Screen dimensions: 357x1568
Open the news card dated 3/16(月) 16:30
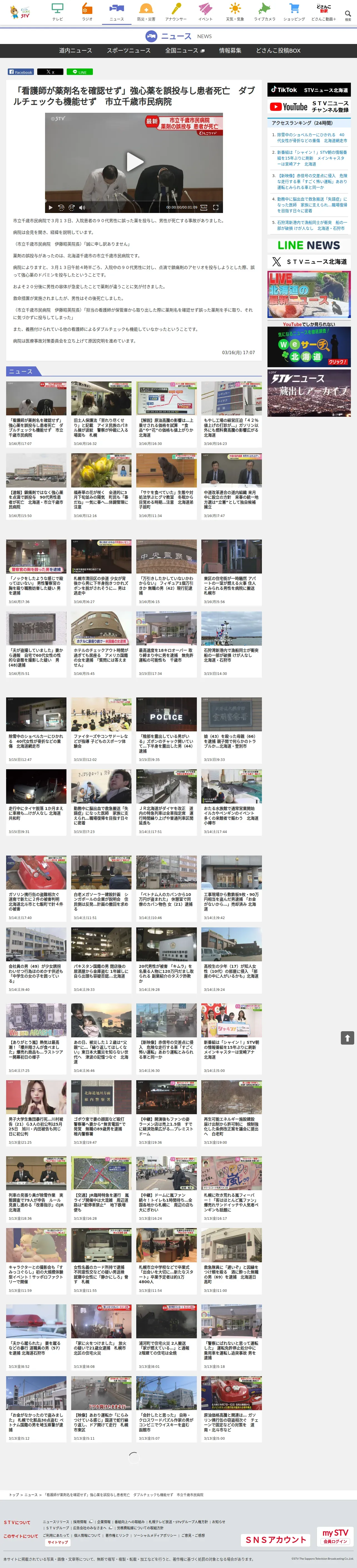(166, 414)
